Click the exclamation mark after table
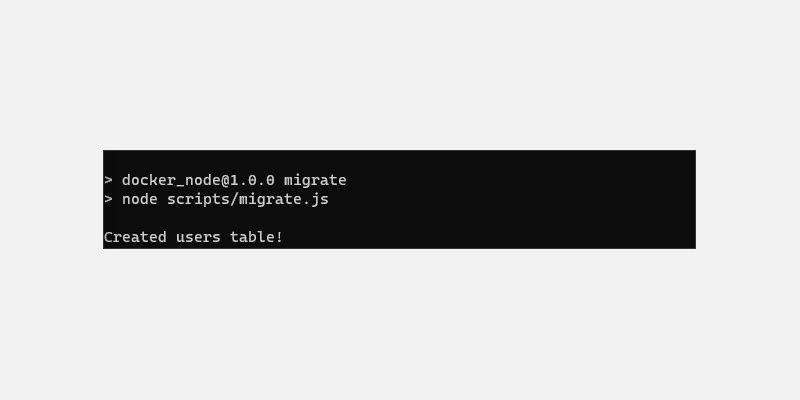The width and height of the screenshot is (800, 400). click(x=279, y=237)
